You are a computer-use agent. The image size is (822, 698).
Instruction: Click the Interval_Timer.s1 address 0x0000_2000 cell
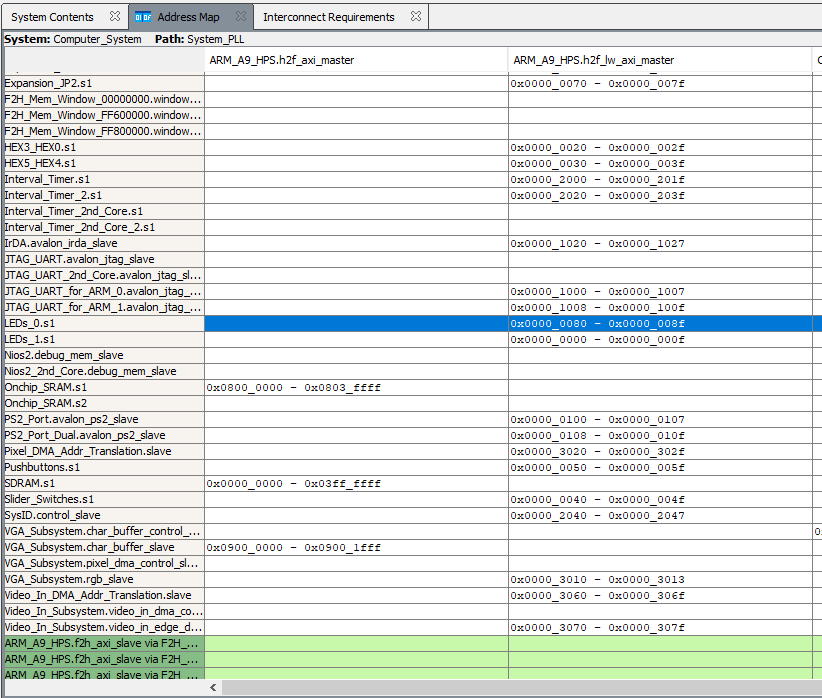coord(597,180)
